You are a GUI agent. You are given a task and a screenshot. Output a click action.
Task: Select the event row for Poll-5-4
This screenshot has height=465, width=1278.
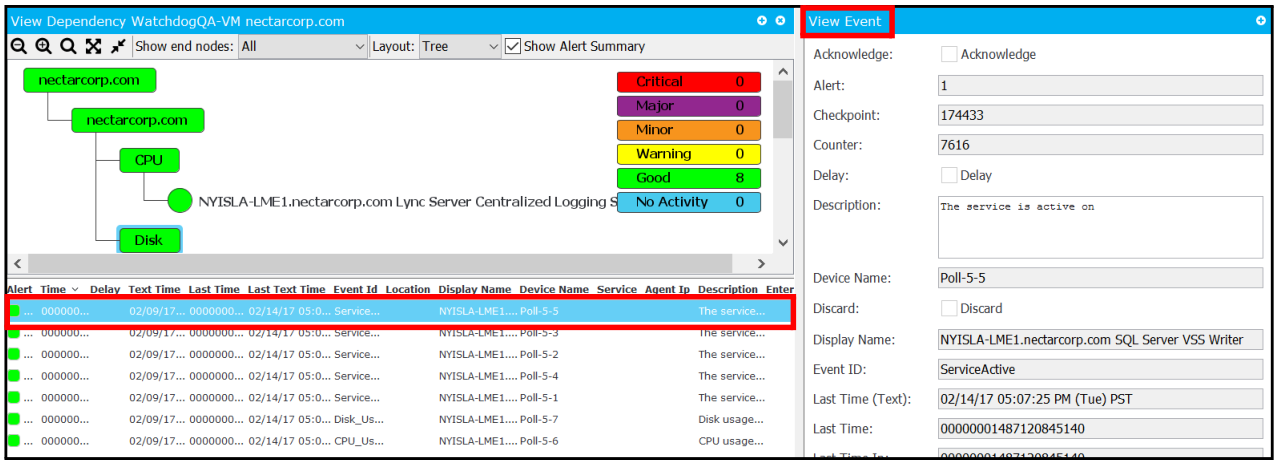click(400, 376)
